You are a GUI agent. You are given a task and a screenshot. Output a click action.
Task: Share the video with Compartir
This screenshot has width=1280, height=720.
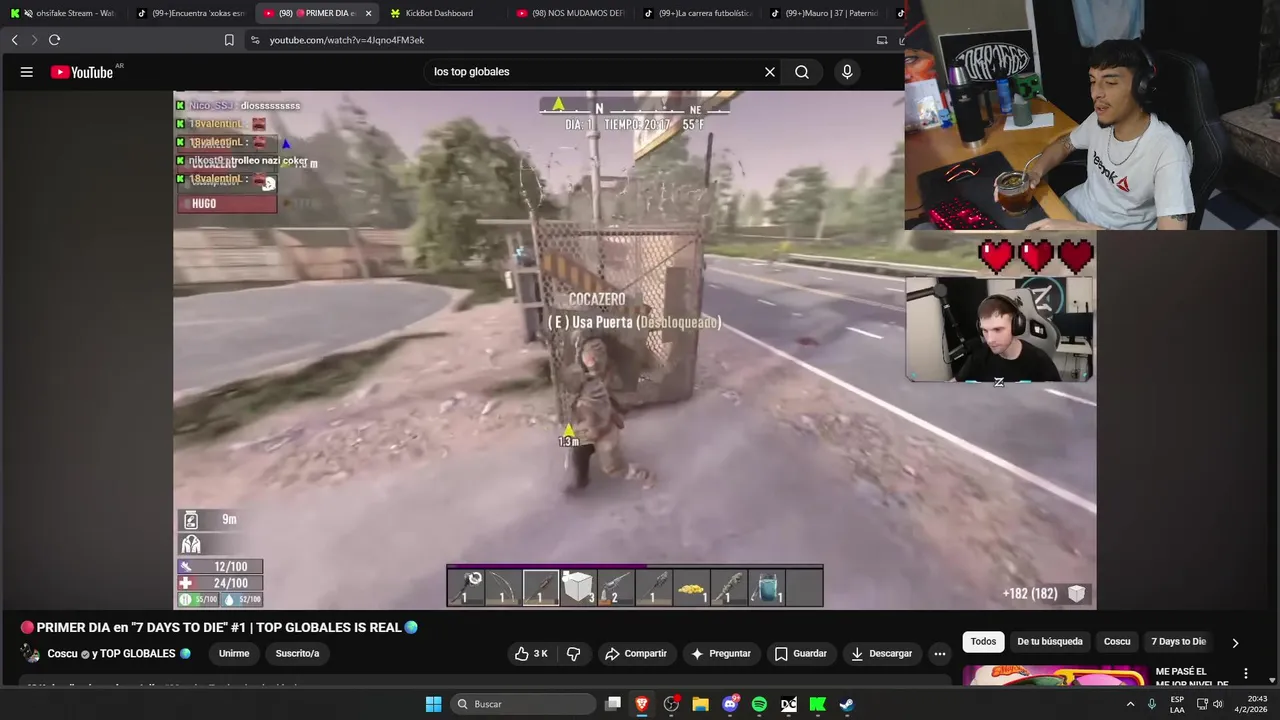pos(636,654)
